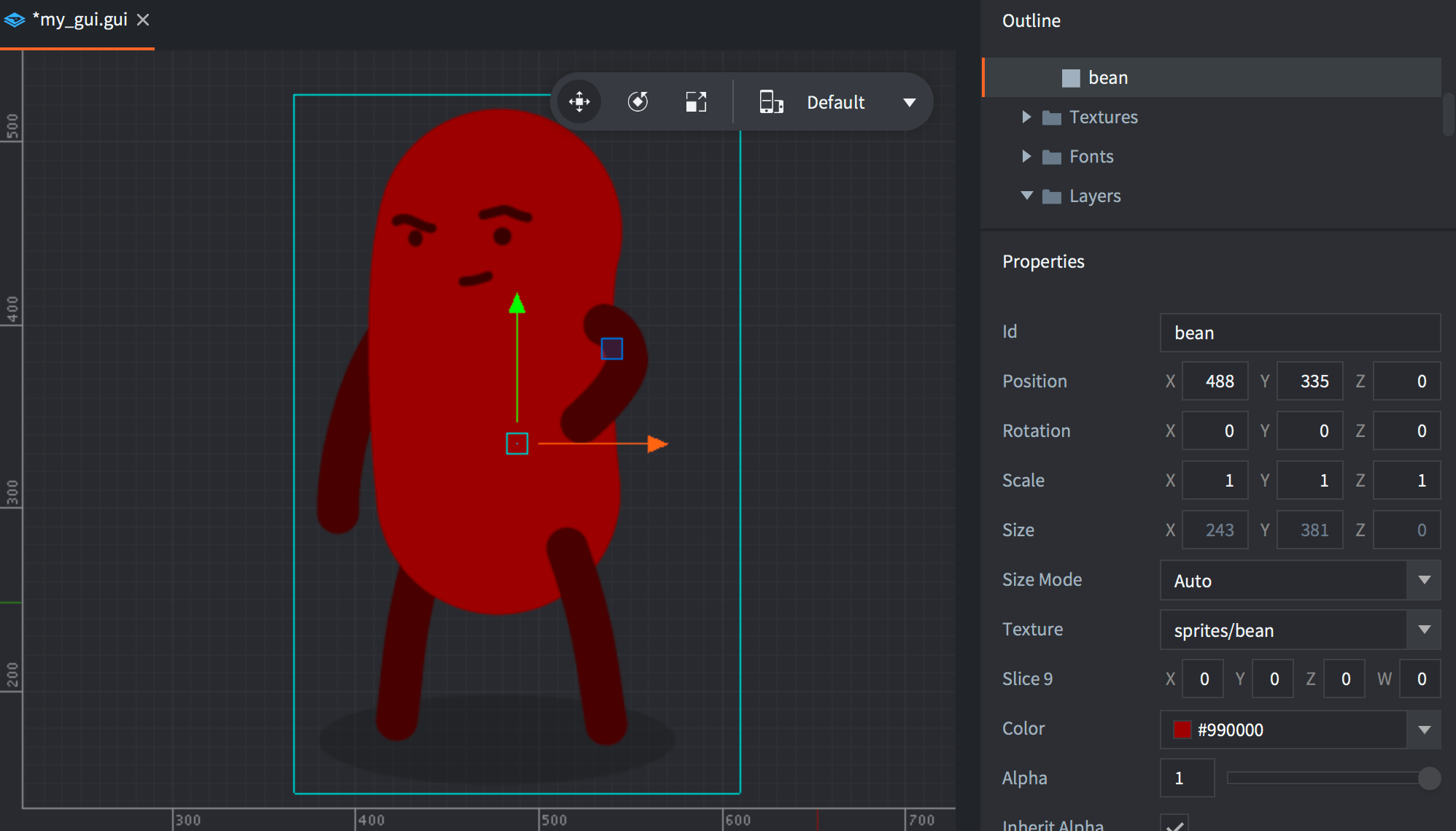
Task: Click the device layout icon beside Default
Action: point(771,101)
